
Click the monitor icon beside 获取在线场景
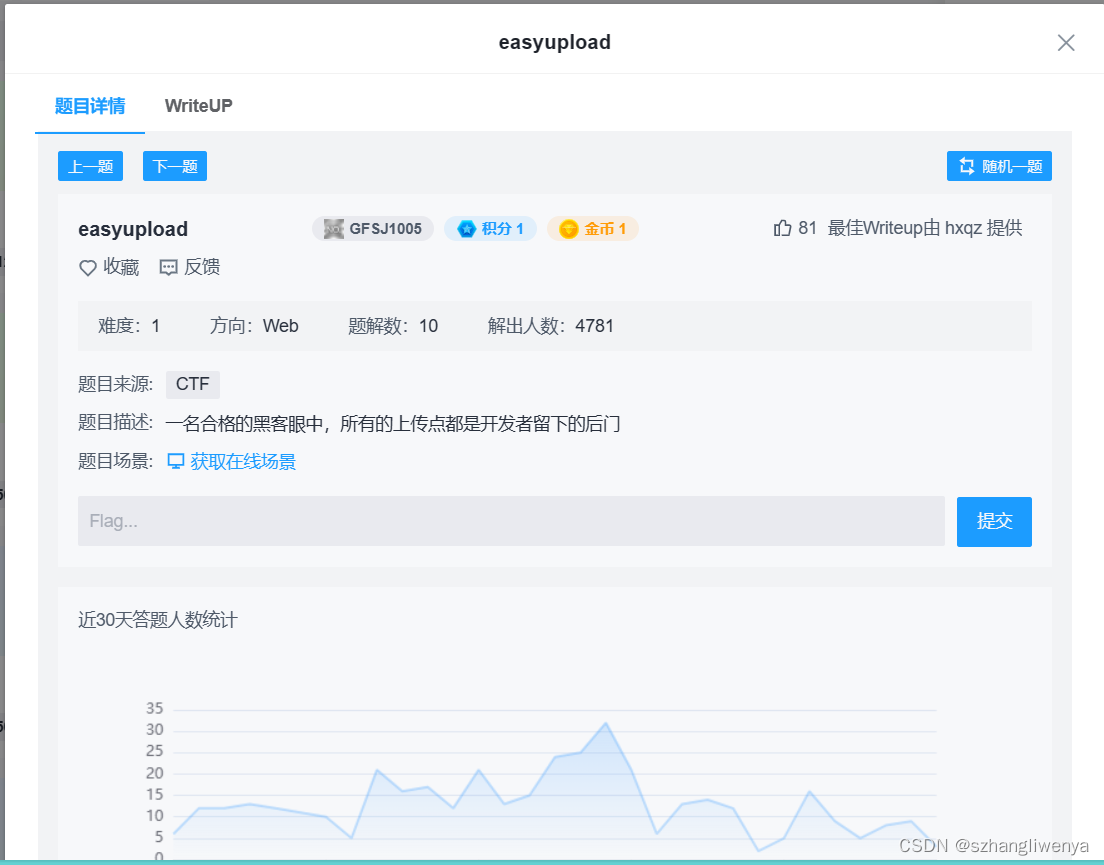pyautogui.click(x=175, y=461)
